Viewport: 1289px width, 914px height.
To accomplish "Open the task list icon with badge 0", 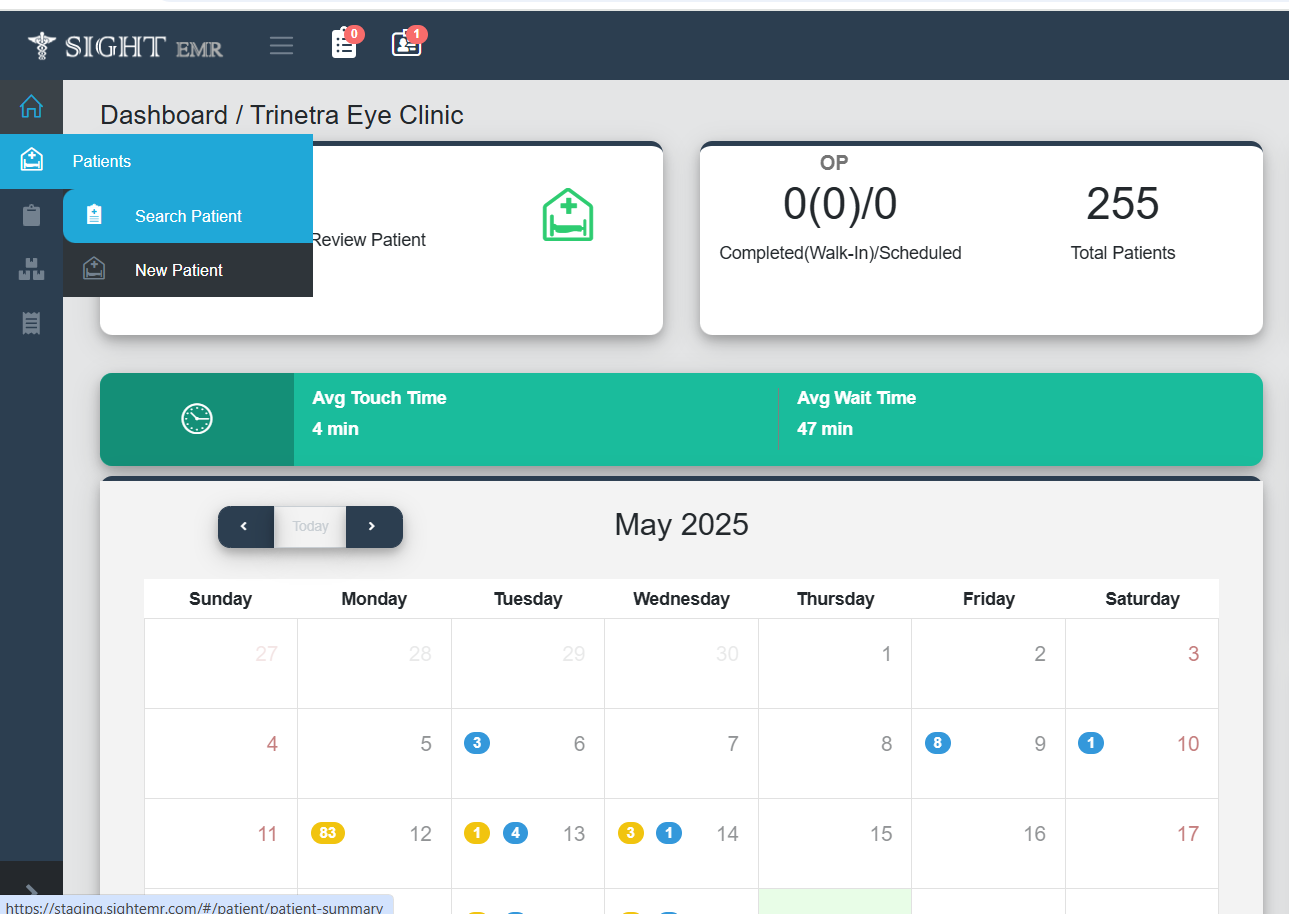I will coord(344,44).
